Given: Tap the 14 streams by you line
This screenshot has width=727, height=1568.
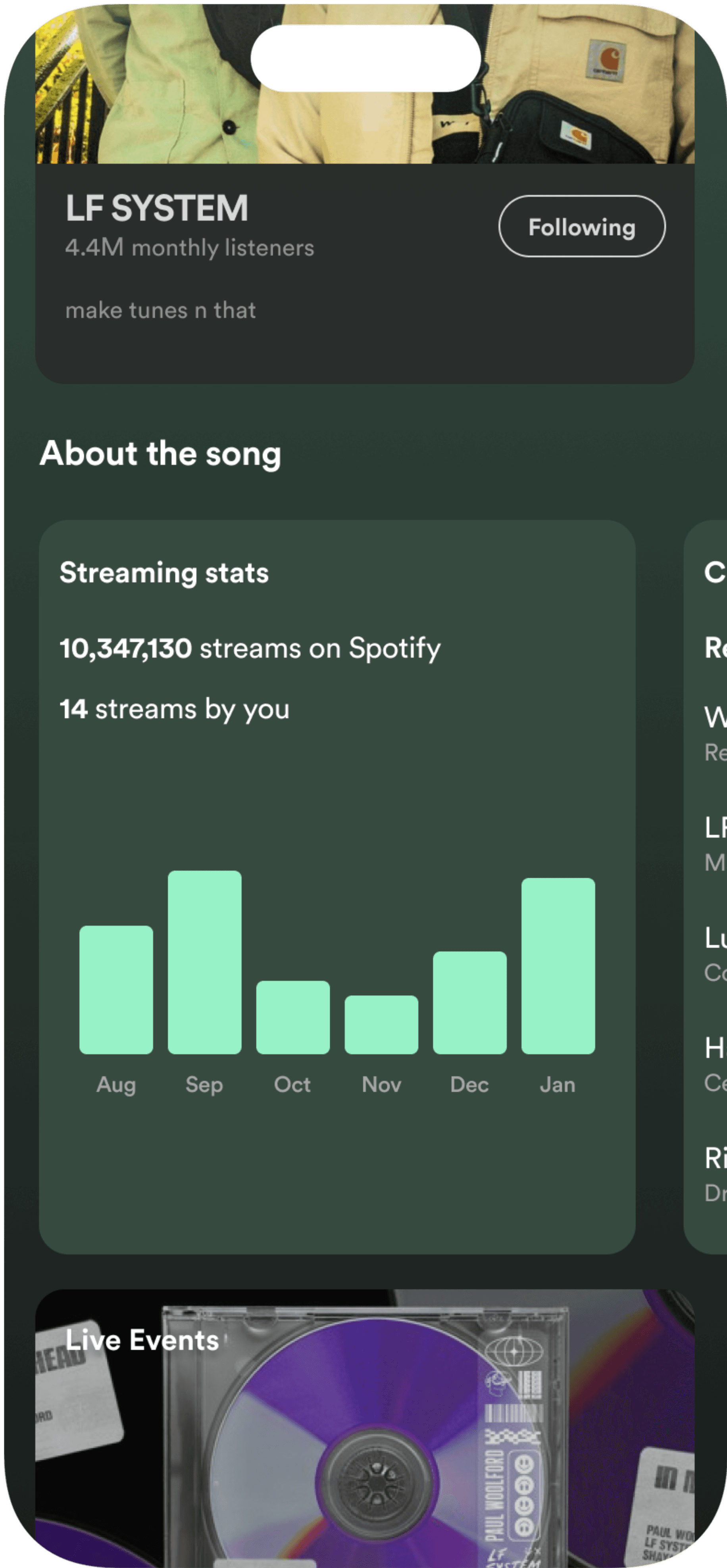Looking at the screenshot, I should (174, 709).
